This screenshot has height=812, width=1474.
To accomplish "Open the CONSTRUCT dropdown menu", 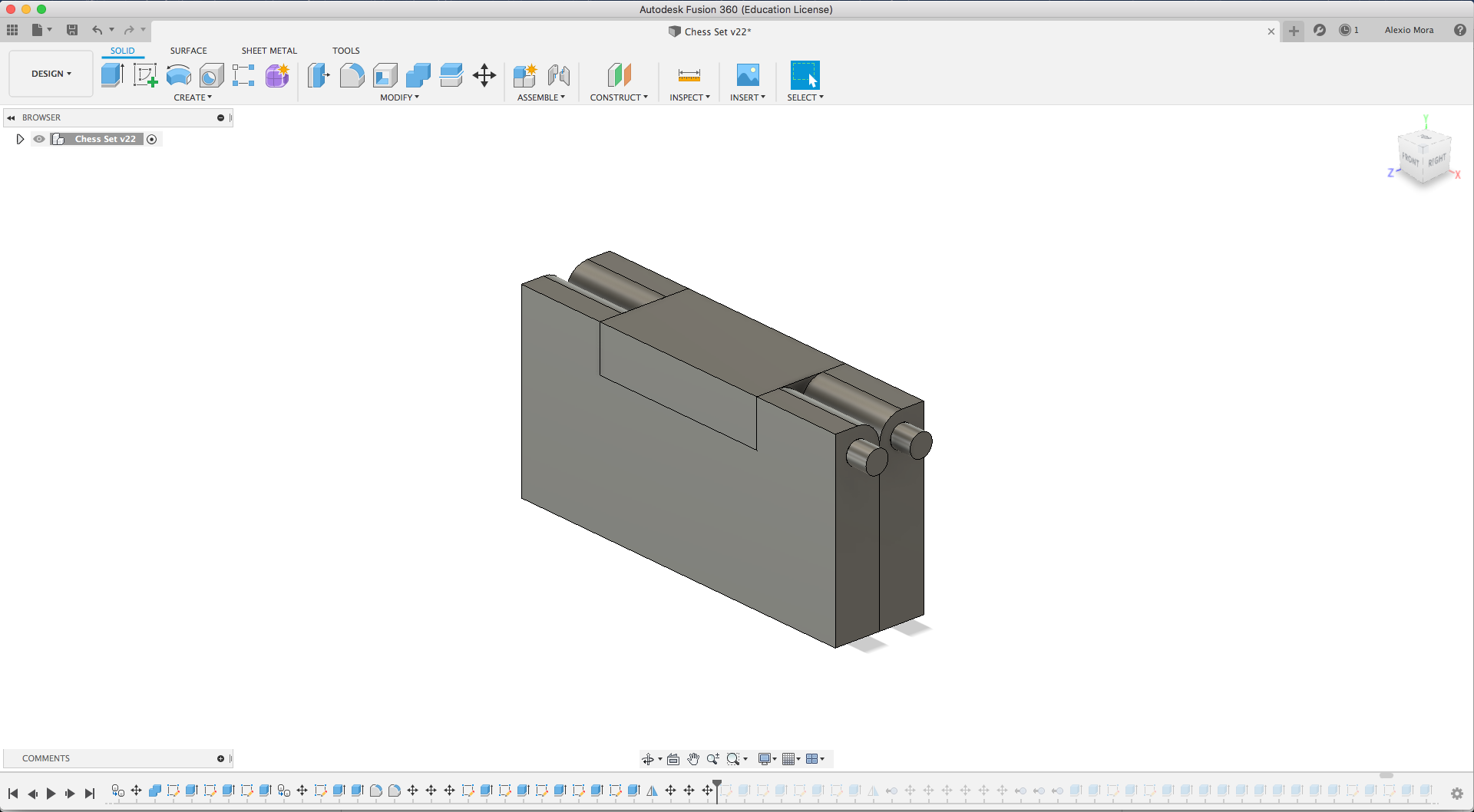I will (619, 97).
